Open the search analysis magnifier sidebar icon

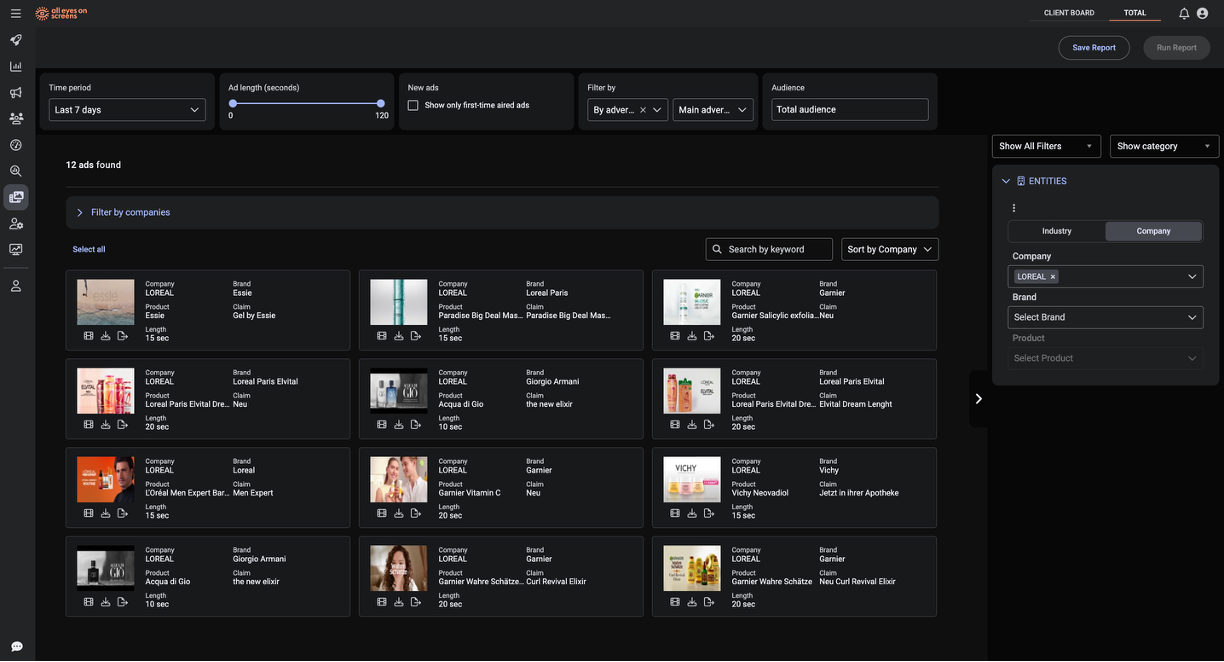(16, 171)
